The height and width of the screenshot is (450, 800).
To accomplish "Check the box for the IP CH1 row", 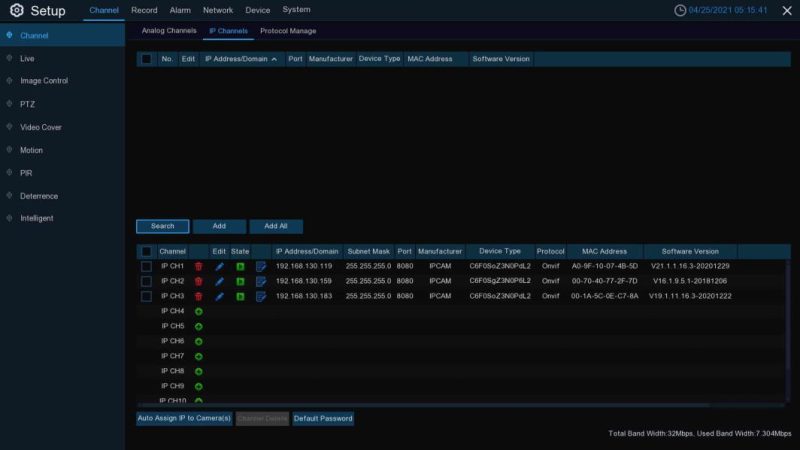I will [146, 267].
